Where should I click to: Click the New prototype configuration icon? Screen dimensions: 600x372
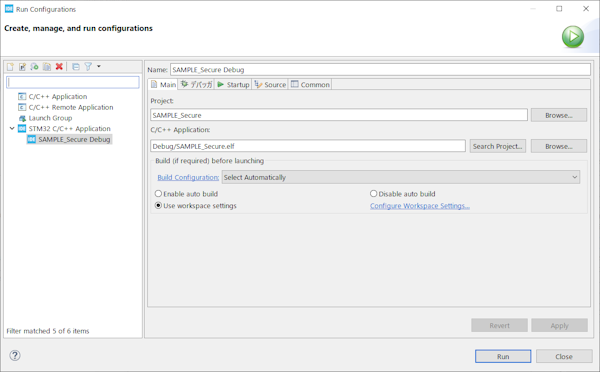click(23, 67)
